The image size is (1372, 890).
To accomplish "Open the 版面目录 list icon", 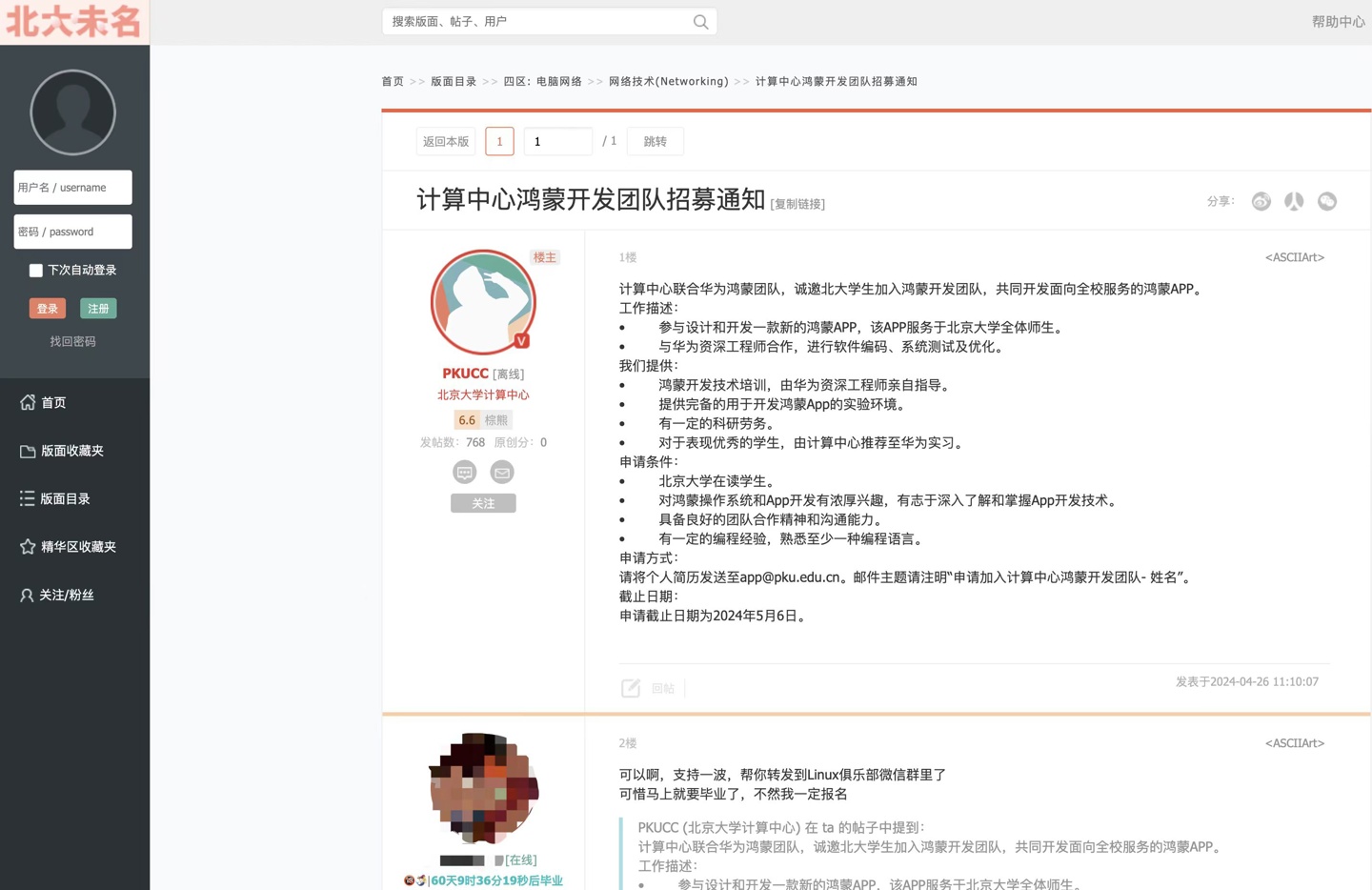I will click(x=28, y=498).
